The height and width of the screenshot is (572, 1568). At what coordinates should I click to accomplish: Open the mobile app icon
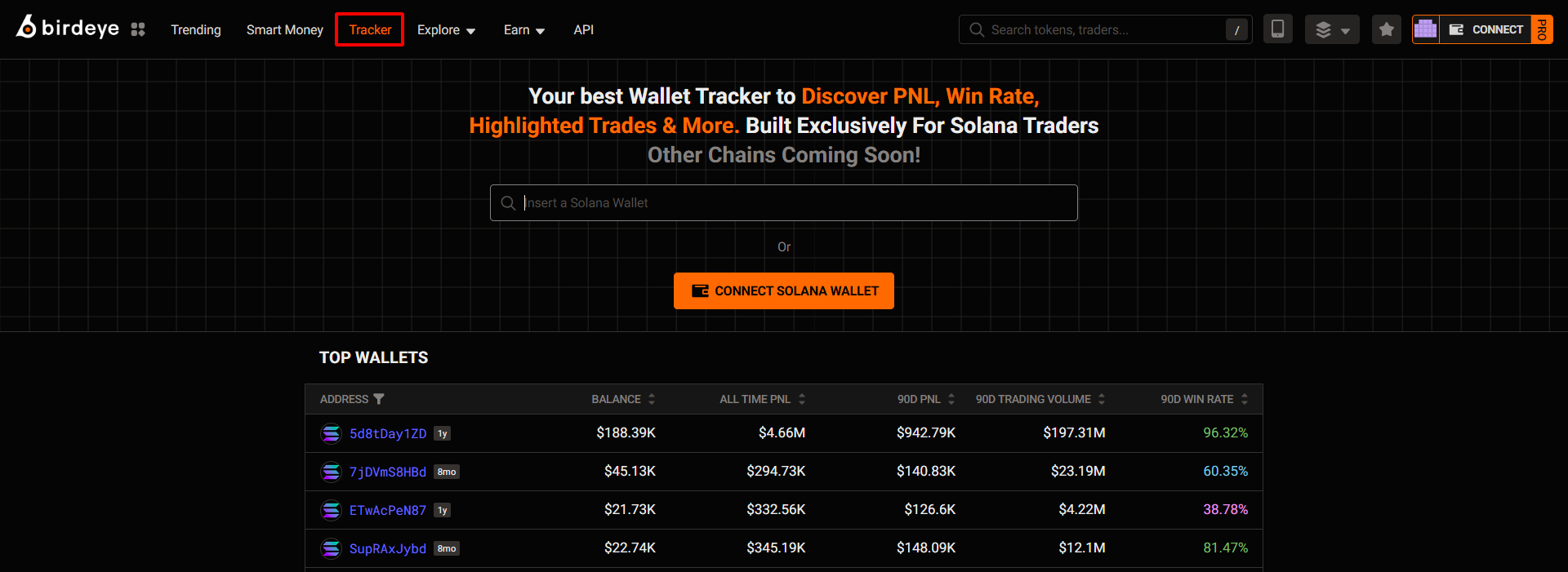point(1278,29)
